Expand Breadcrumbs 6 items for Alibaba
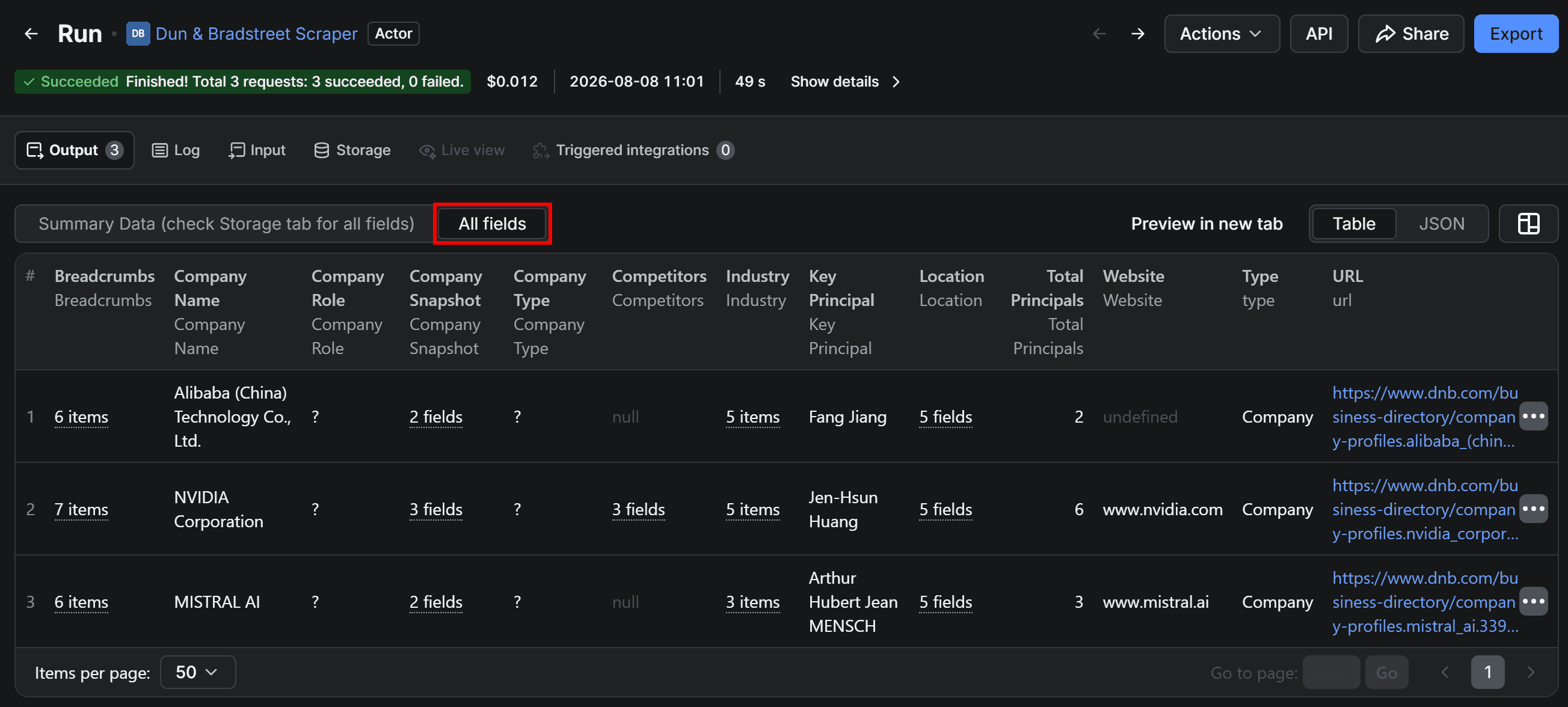Screen dimensions: 1568x707 (x=82, y=417)
